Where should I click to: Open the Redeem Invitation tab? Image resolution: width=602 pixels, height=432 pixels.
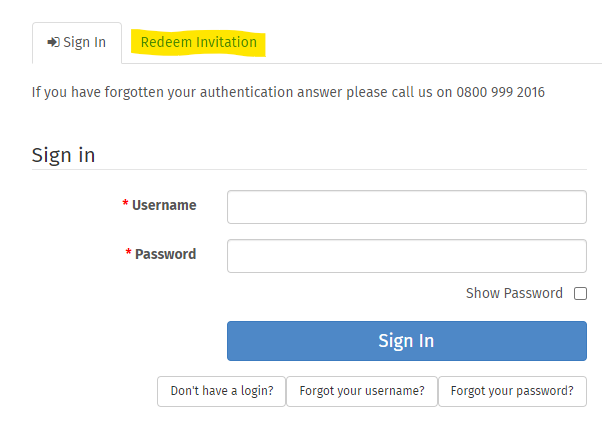(x=198, y=42)
